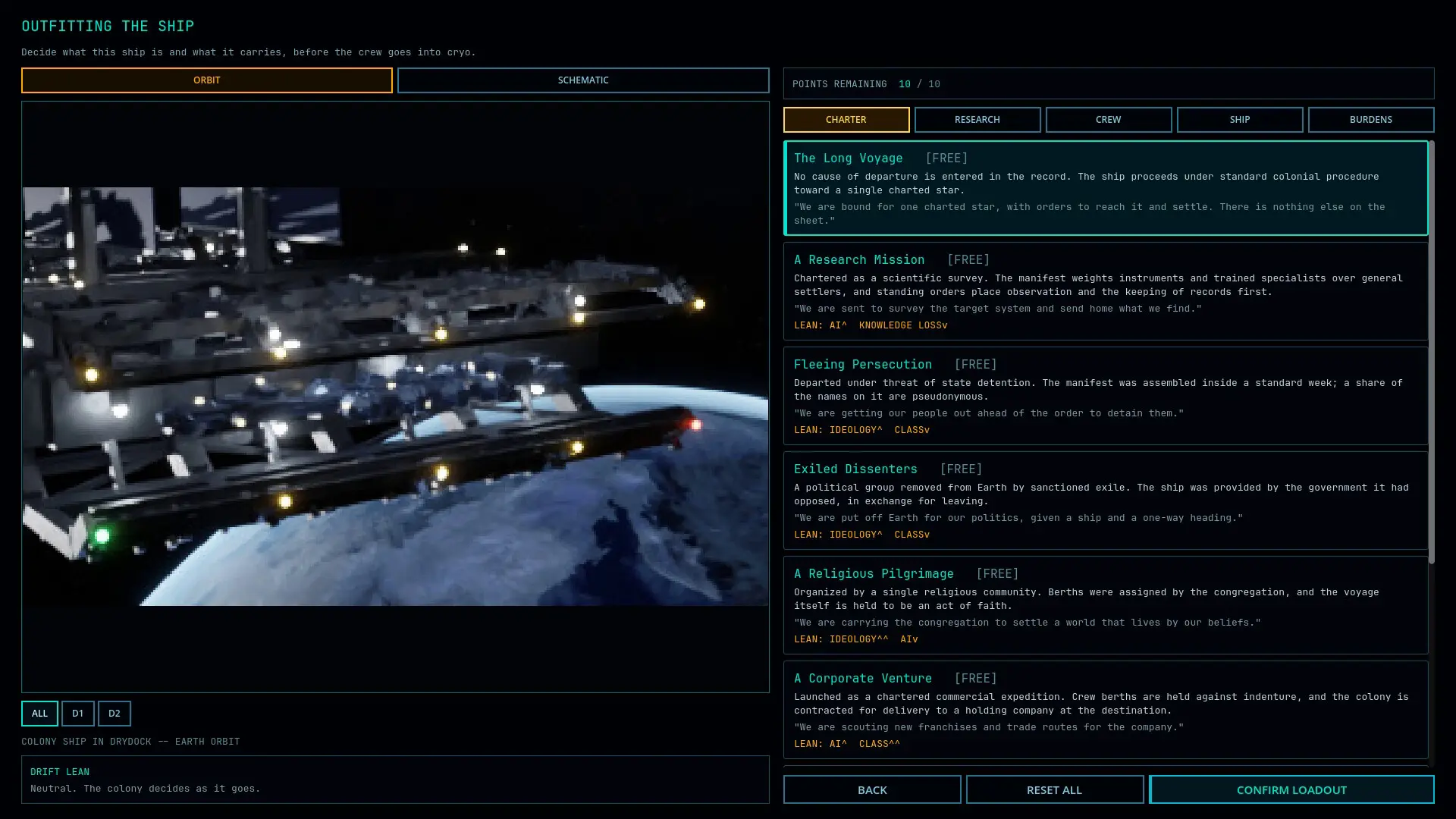1456x819 pixels.
Task: Click 'Neutral. The colony decides as it goes.'
Action: tap(145, 789)
